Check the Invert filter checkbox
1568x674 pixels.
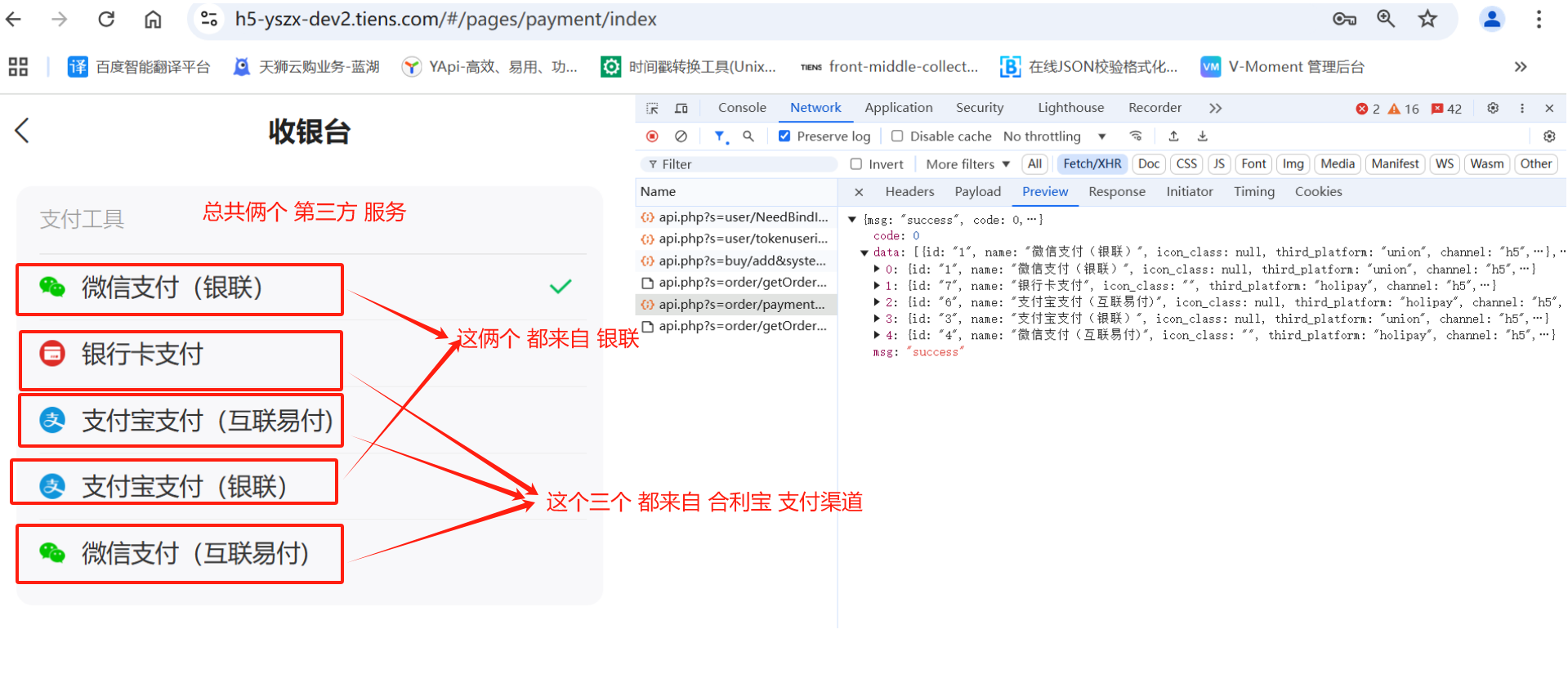pos(856,164)
